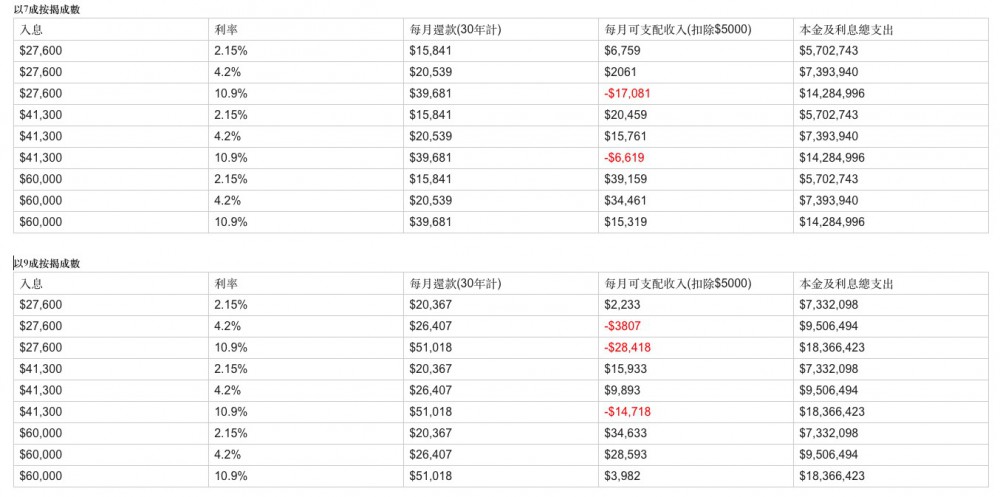The height and width of the screenshot is (497, 1000).
Task: Select the red -$6,619 cell
Action: pos(625,158)
